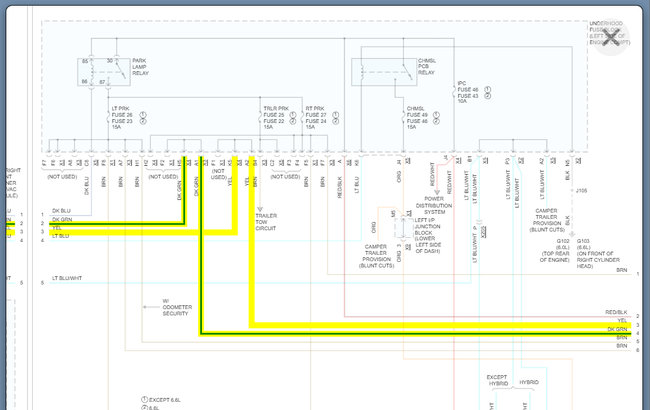Click the LEFT I/P JUNCTION BLOCK label
650x410 pixels.
[427, 235]
